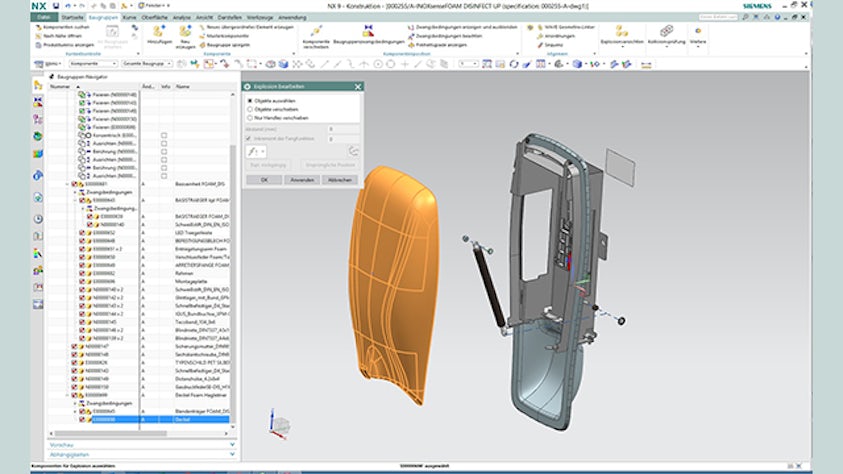Open the Constraint Navigator sidebar icon
The image size is (843, 474).
point(38,102)
